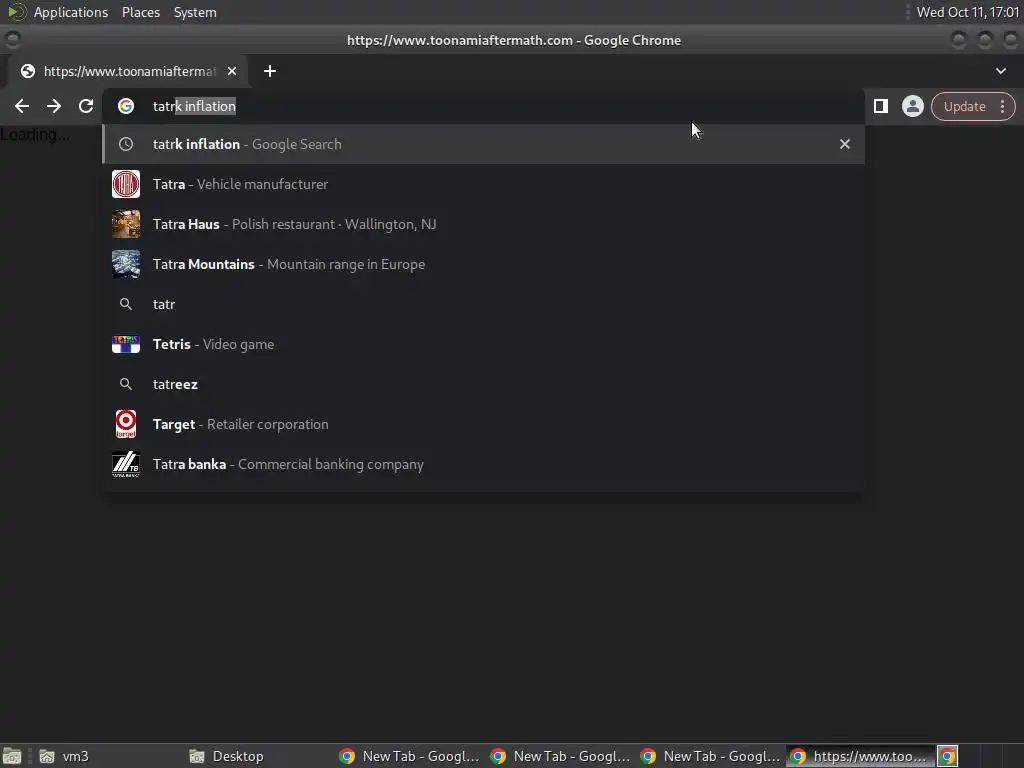Click the desktop logo icon top-left
The width and height of the screenshot is (1024, 768).
point(16,12)
